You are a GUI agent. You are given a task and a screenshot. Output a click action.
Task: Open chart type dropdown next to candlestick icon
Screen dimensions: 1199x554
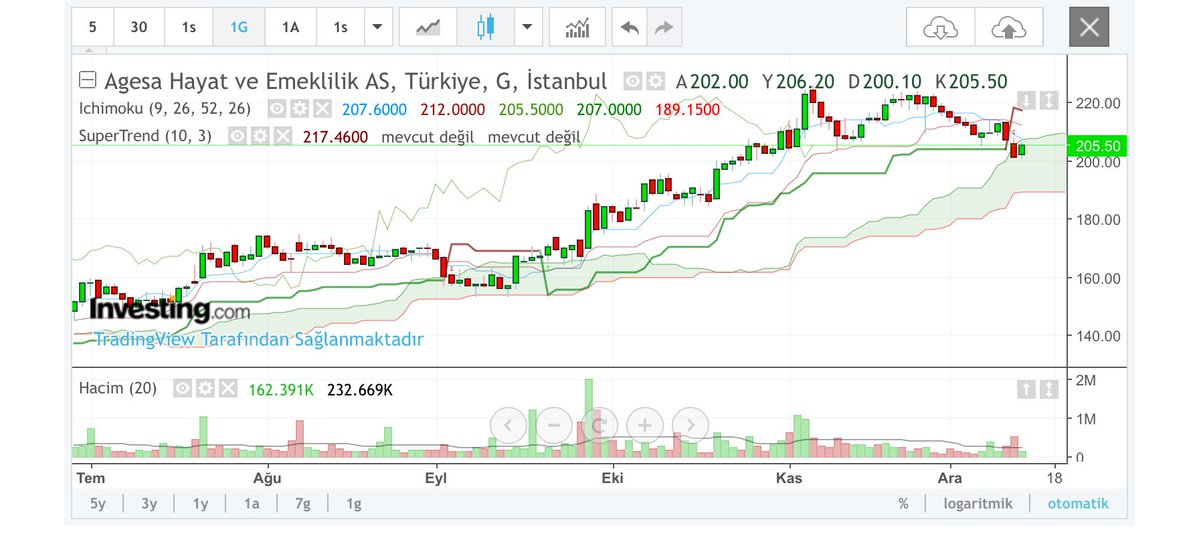point(527,28)
